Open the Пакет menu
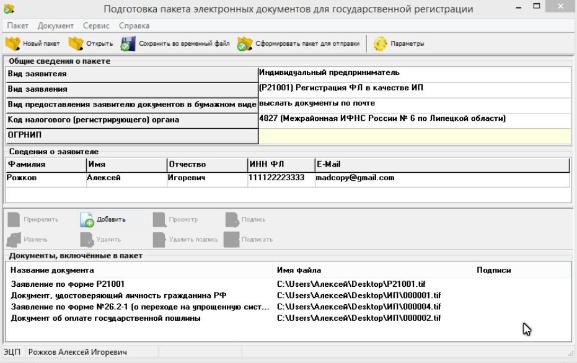This screenshot has width=577, height=363. pyautogui.click(x=17, y=26)
